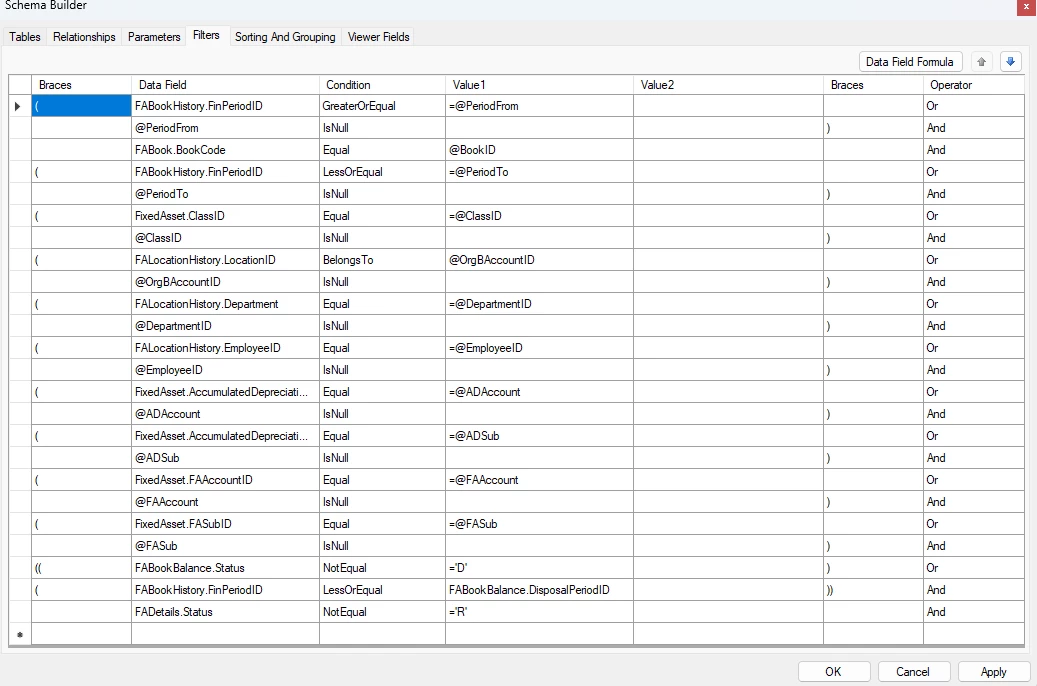Screen dimensions: 1037x686
Task: Select the FABook.BookCode data field
Action: pos(225,150)
